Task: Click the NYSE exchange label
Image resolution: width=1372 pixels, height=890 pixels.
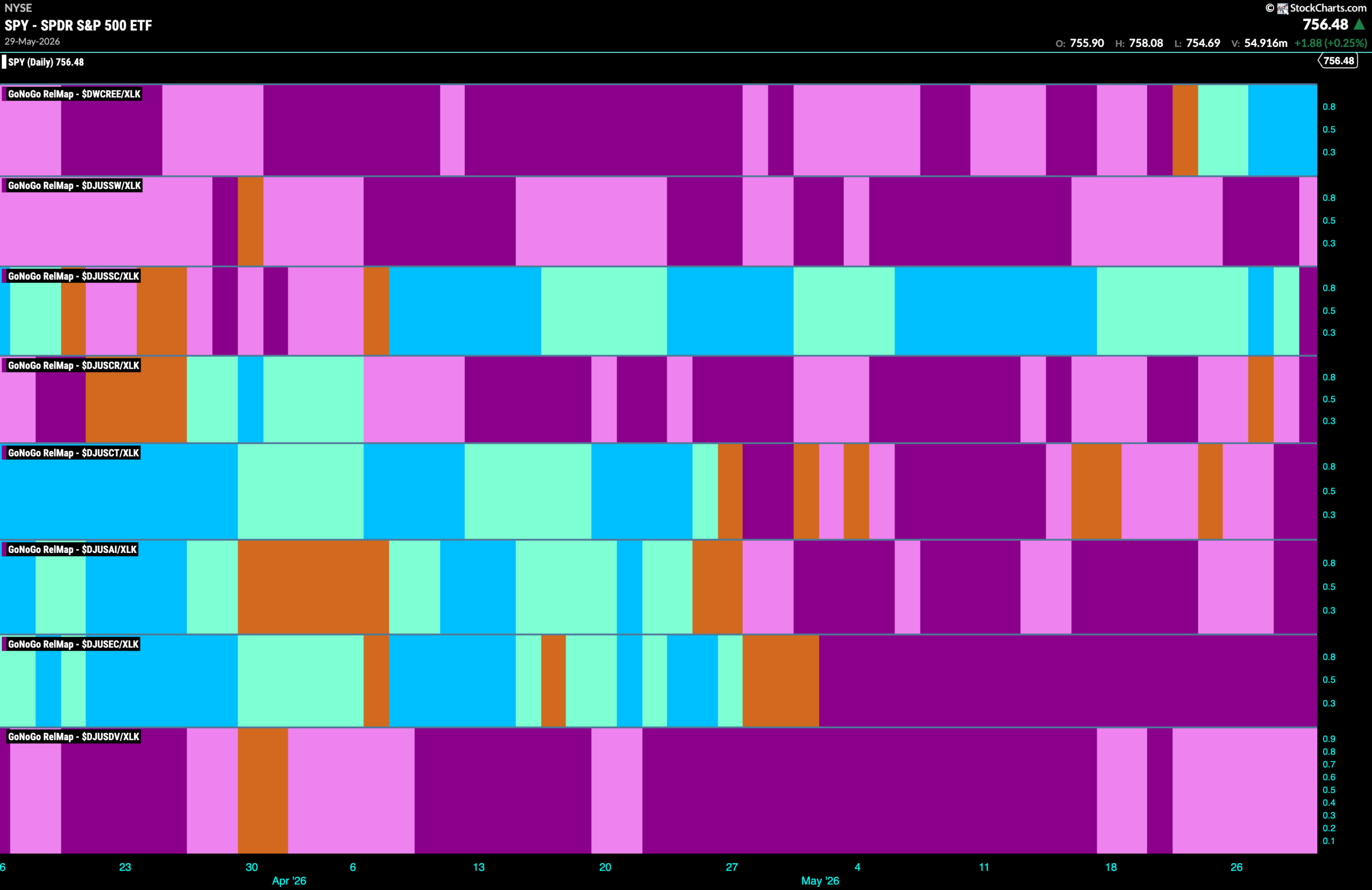Action: (x=18, y=8)
